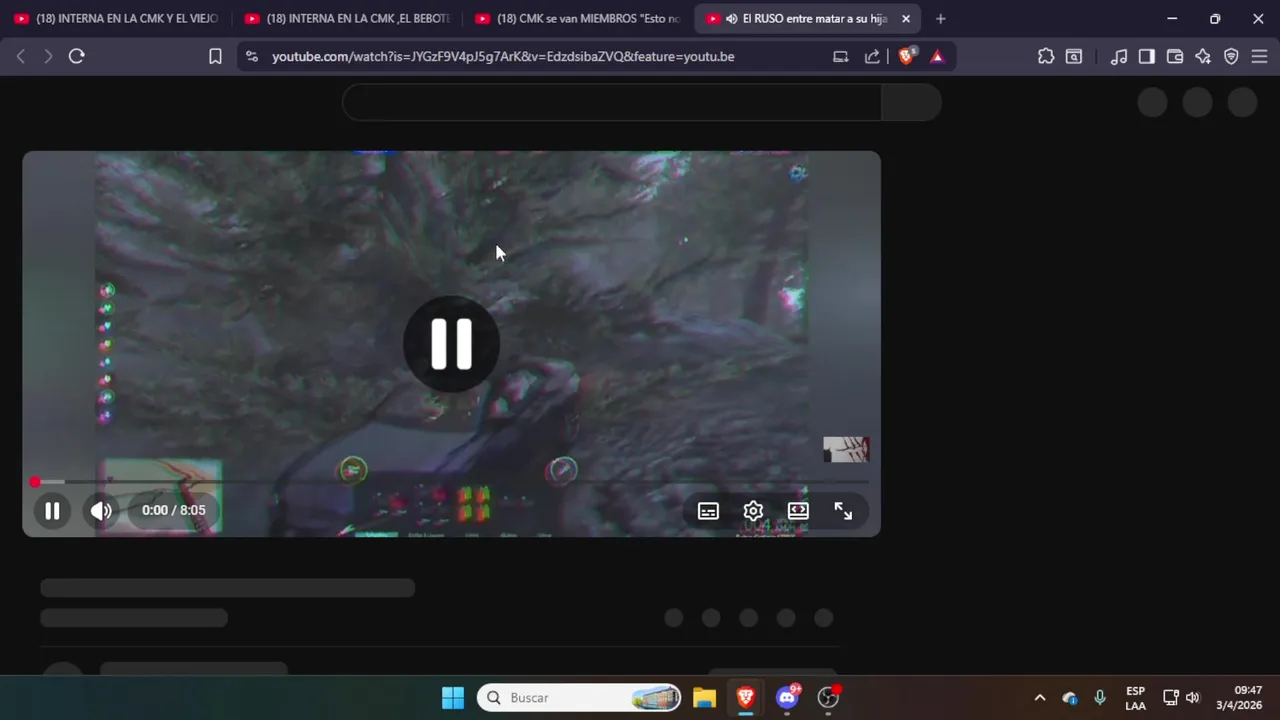Open OBS Studio from the taskbar
This screenshot has width=1280, height=720.
[829, 697]
